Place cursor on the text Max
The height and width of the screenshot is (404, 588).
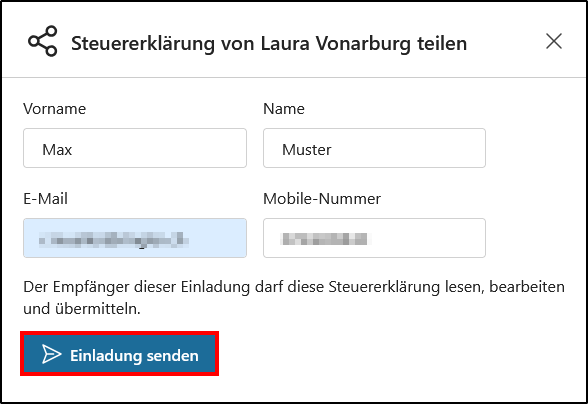point(57,150)
